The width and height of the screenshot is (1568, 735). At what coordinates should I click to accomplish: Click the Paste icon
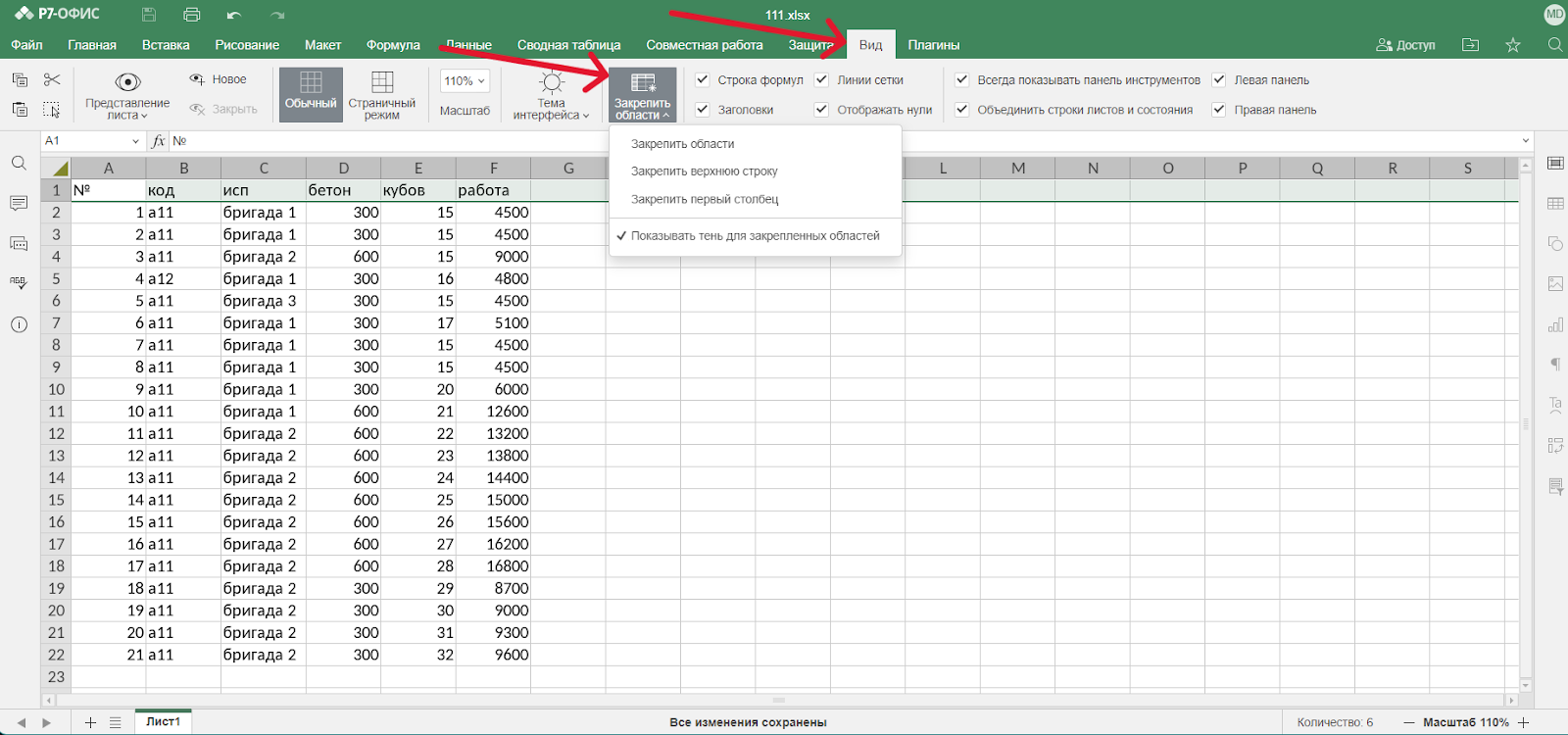click(20, 110)
